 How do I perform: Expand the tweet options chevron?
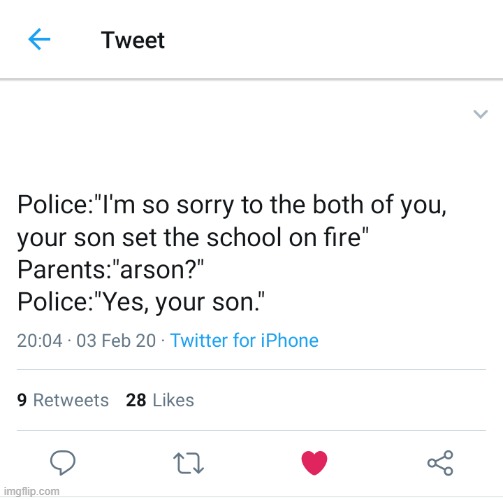point(481,114)
